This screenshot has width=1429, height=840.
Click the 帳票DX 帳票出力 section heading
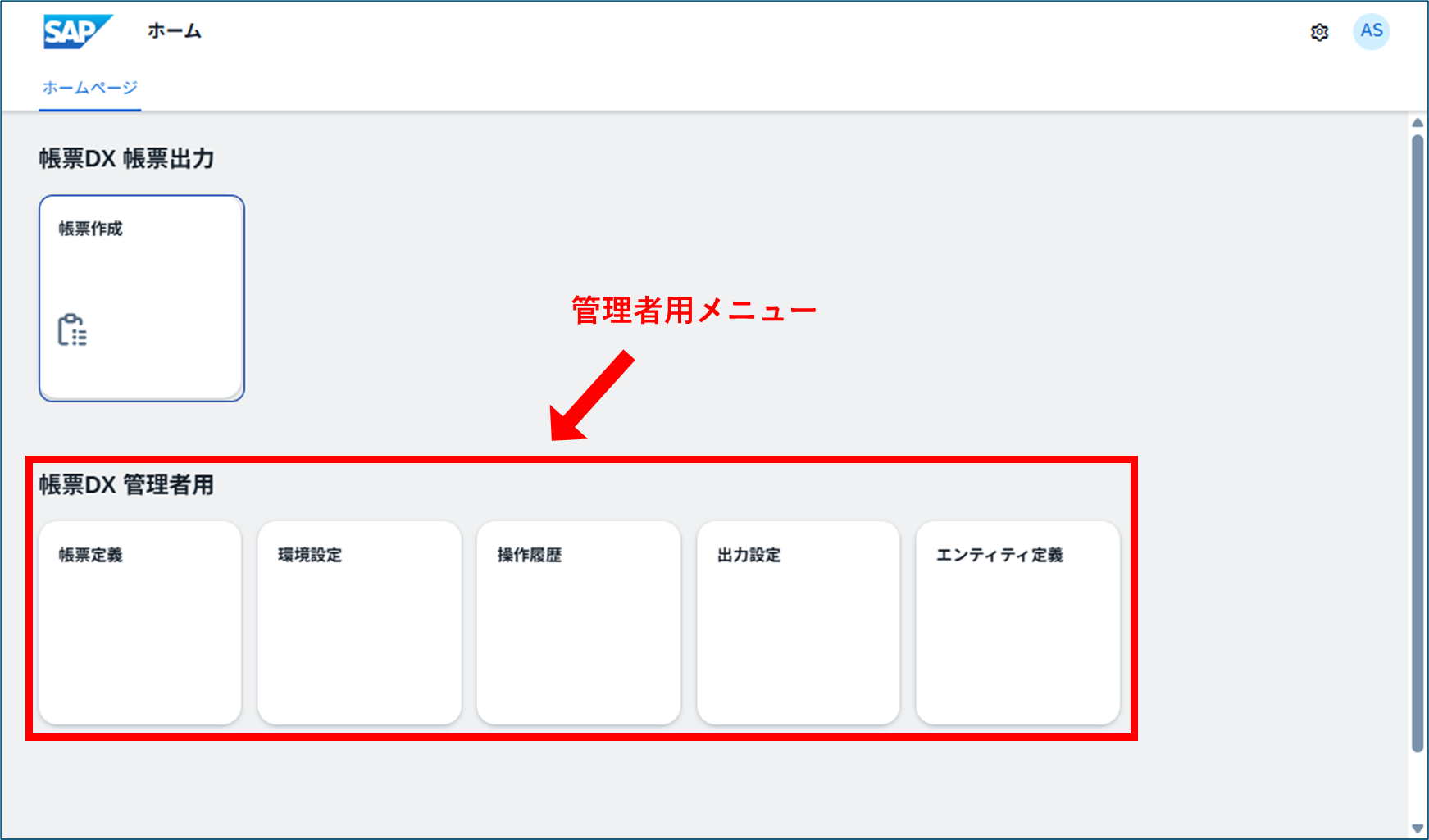coord(126,158)
